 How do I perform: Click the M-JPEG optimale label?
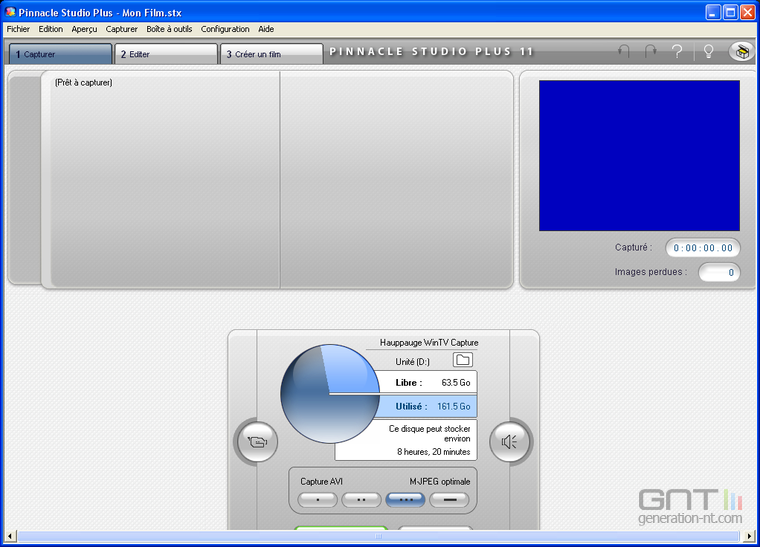pos(440,482)
